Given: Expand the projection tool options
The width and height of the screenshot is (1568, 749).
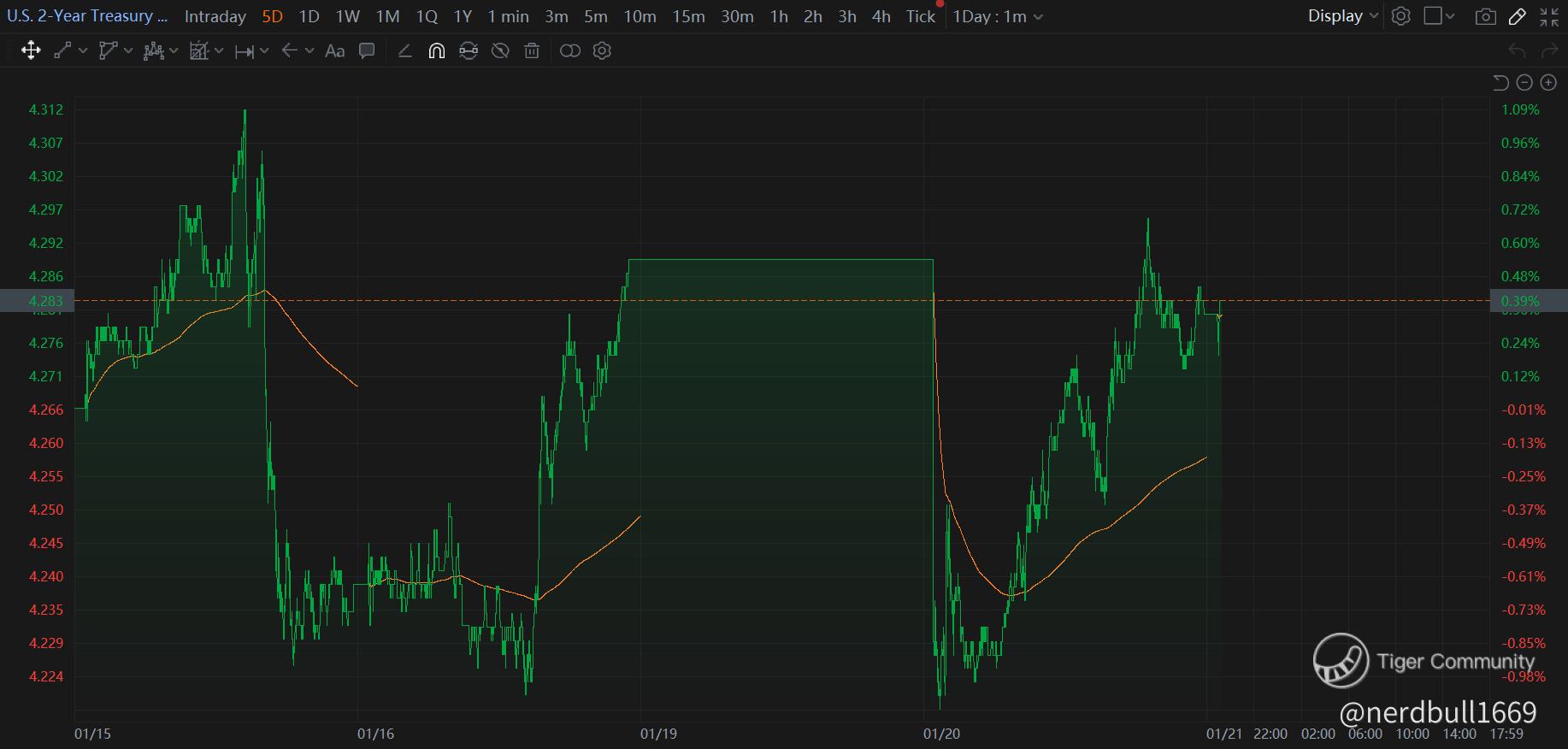Looking at the screenshot, I should click(x=219, y=51).
